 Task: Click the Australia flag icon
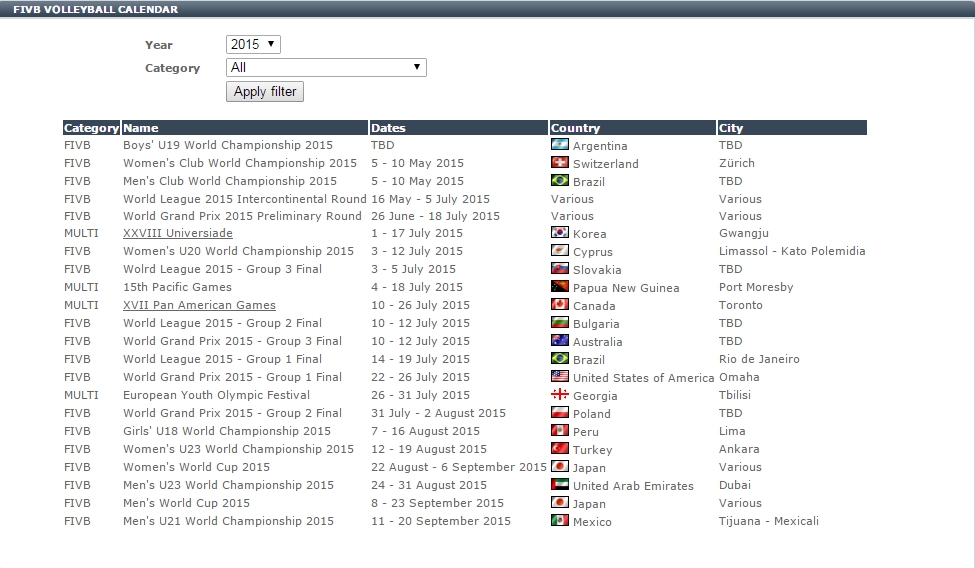(560, 341)
